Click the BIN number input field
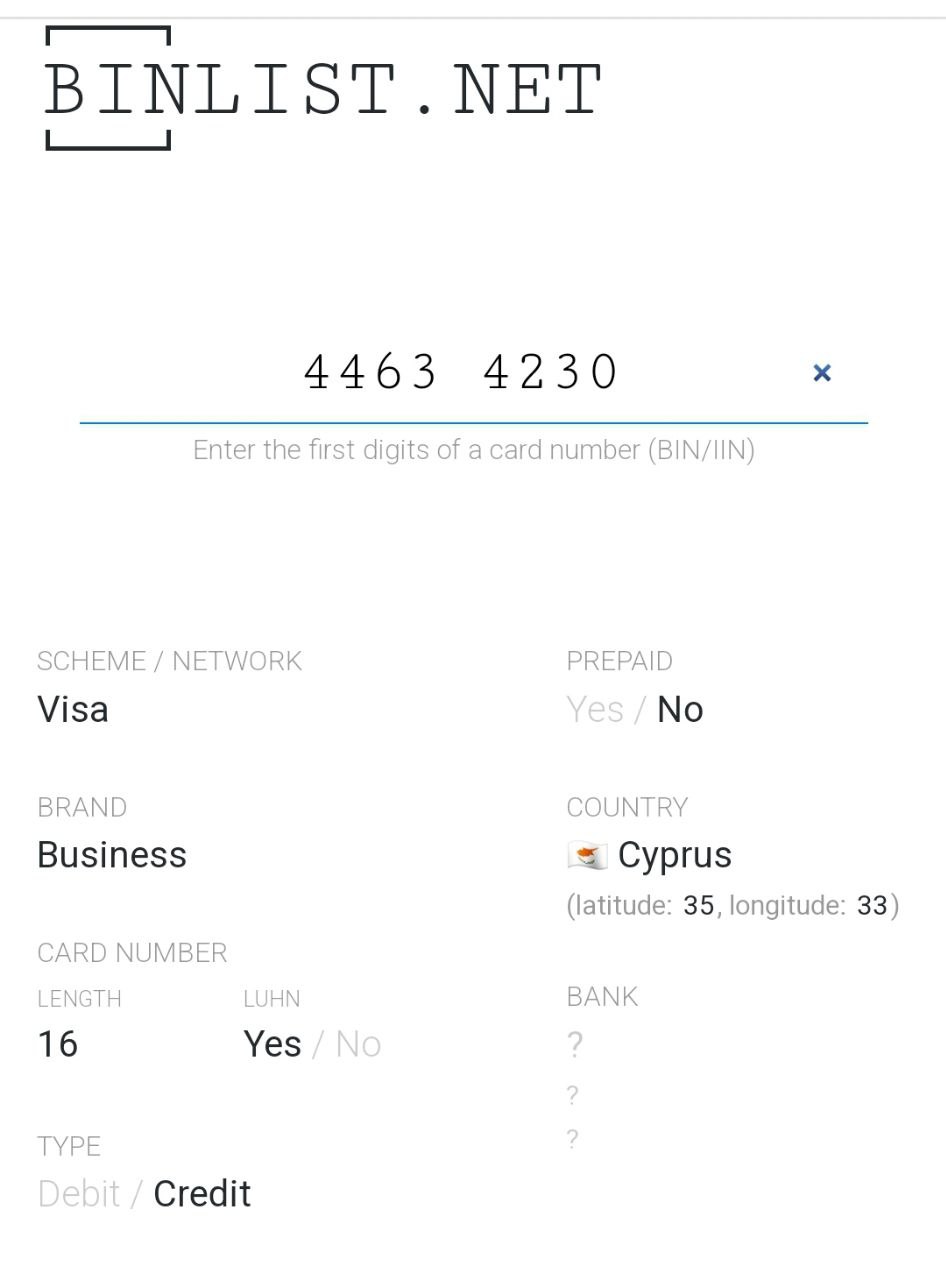 click(462, 373)
